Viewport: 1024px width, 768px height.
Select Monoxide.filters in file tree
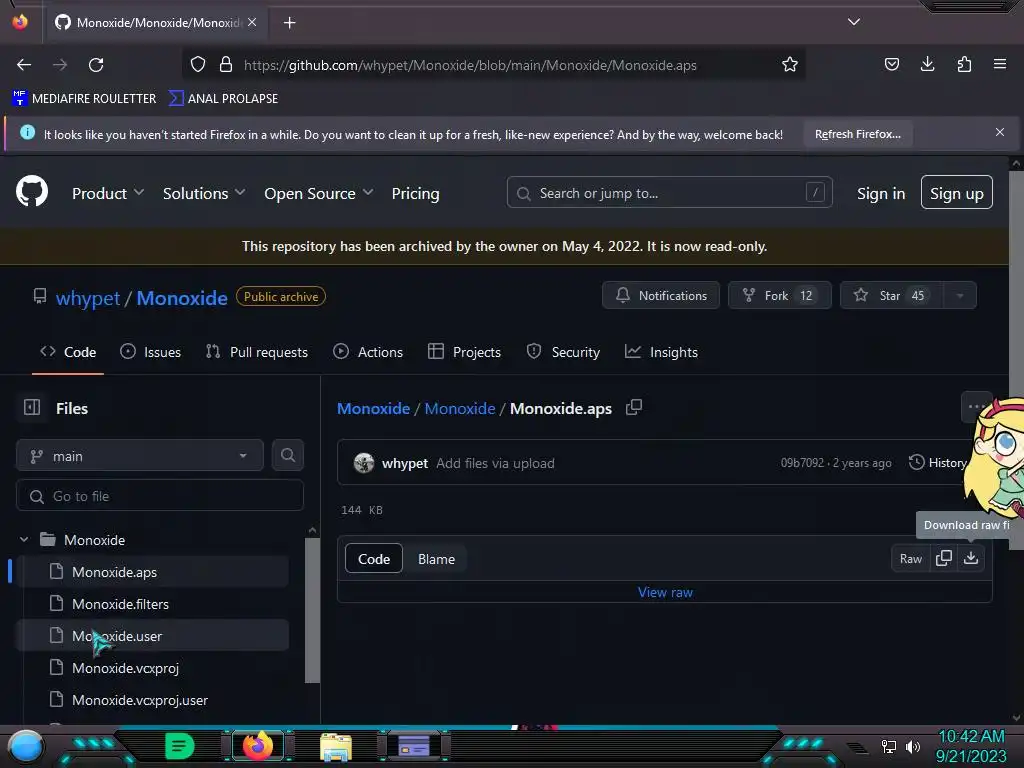[152, 603]
